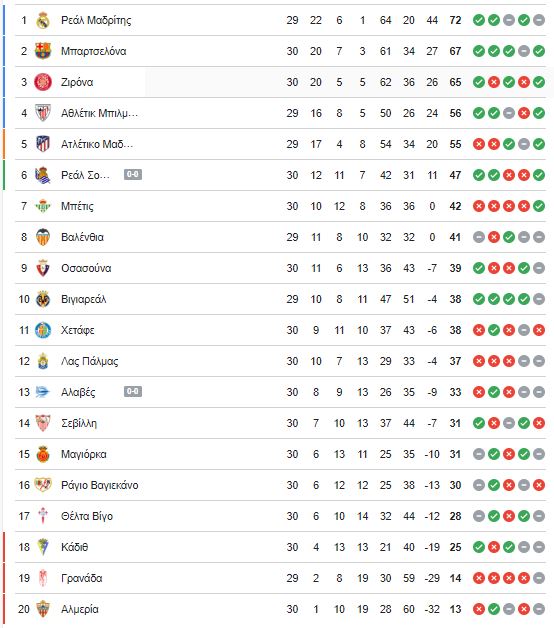The height and width of the screenshot is (628, 554).
Task: Click the Sevilla club crest
Action: click(x=43, y=423)
